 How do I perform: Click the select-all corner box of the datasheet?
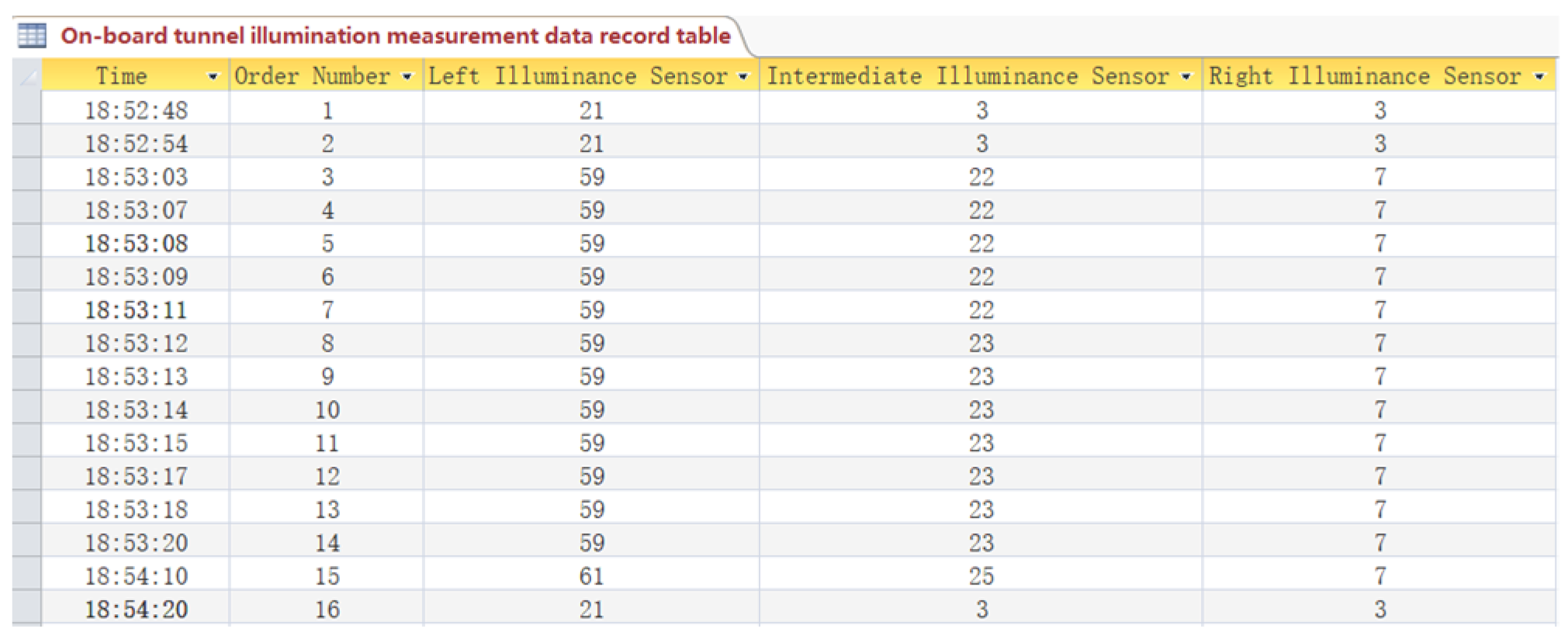pyautogui.click(x=27, y=76)
